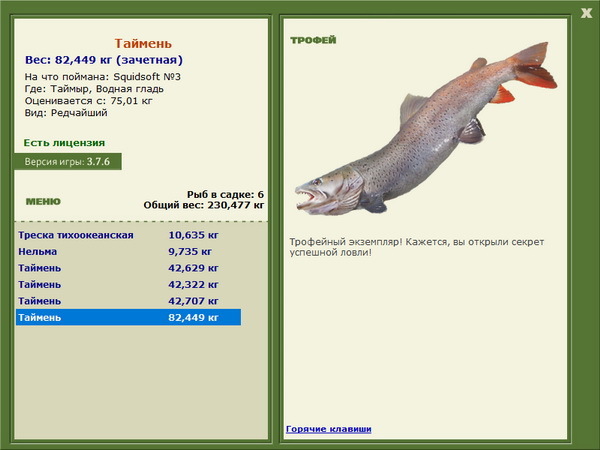Click the Версия игры: 3.7.6 label
600x450 pixels.
68,161
